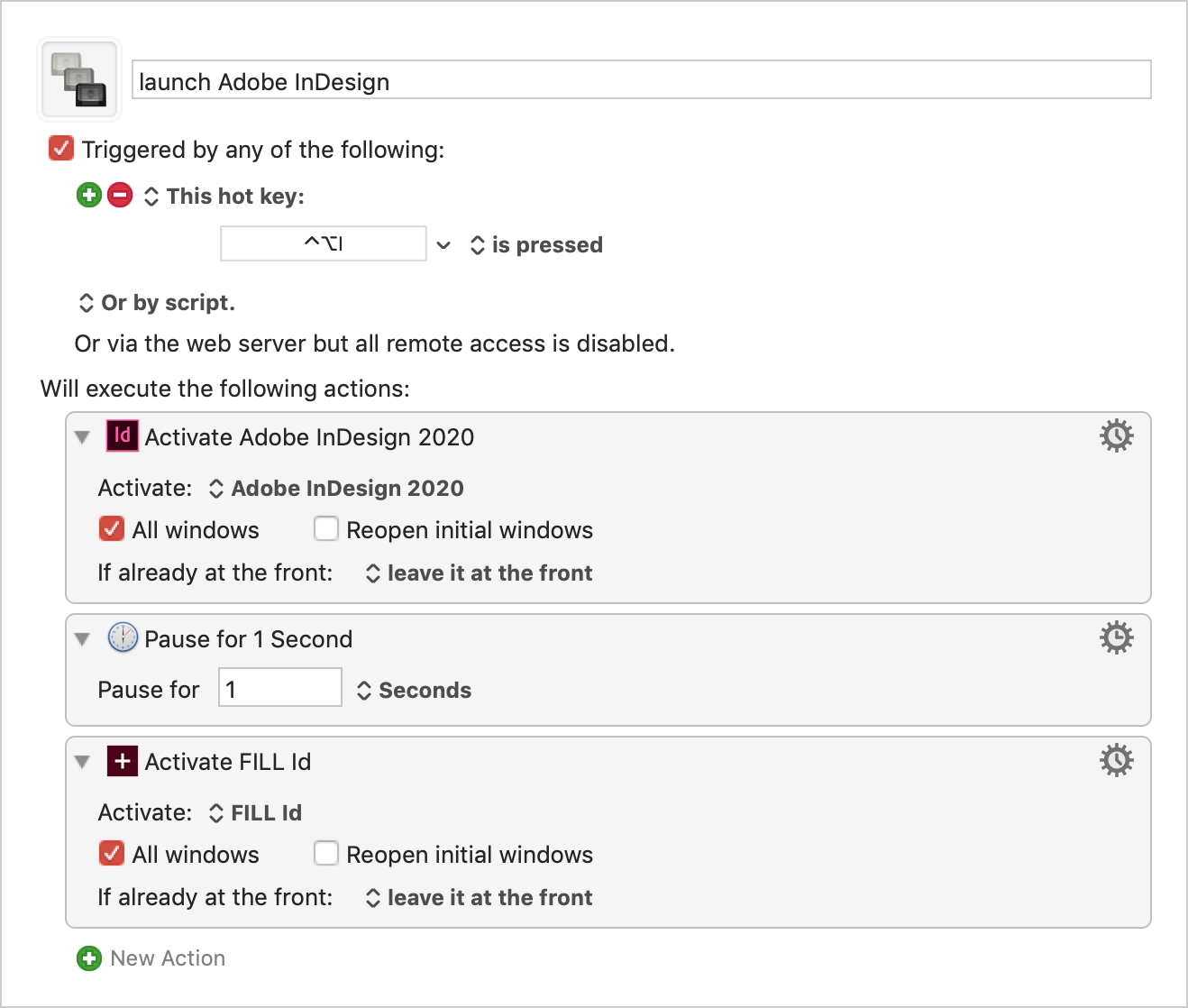Click the Pause action's clock icon
1188x1008 pixels.
click(123, 637)
